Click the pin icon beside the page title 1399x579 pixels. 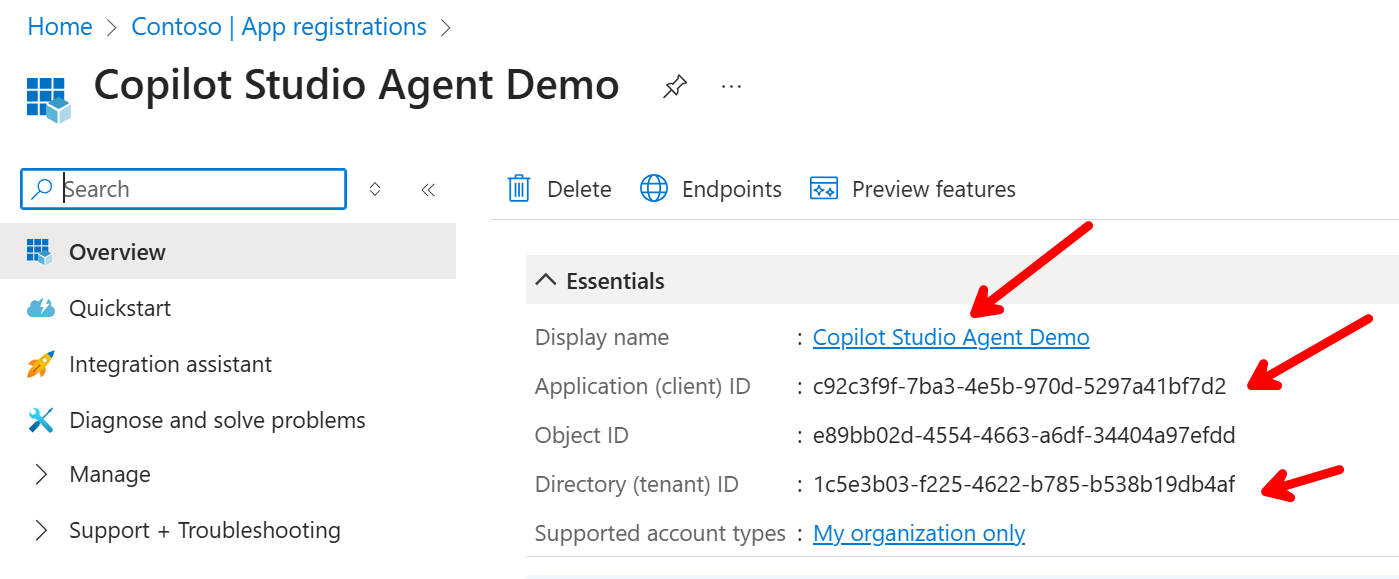click(x=675, y=87)
